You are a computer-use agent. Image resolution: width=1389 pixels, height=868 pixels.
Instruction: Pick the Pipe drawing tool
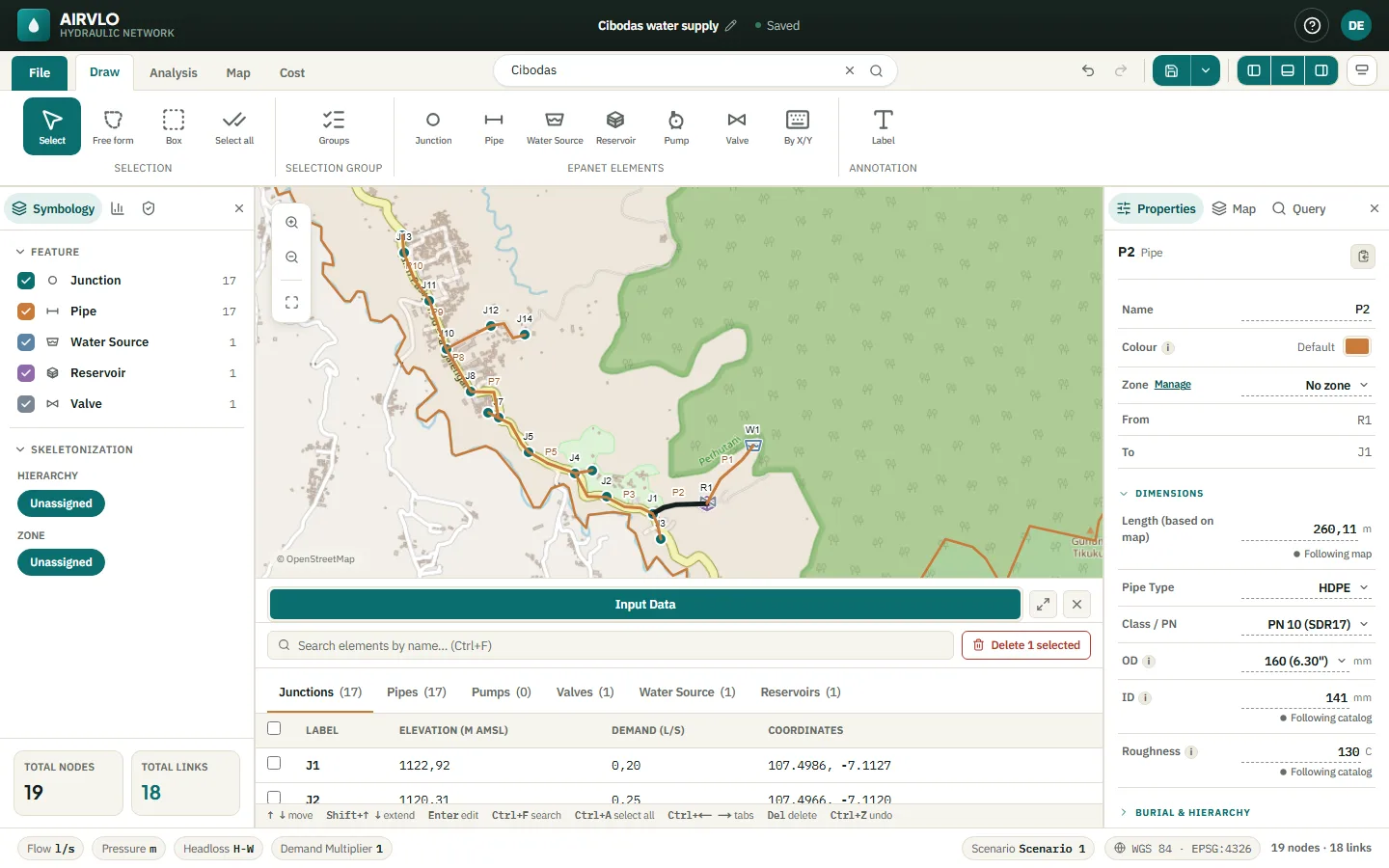pos(494,126)
